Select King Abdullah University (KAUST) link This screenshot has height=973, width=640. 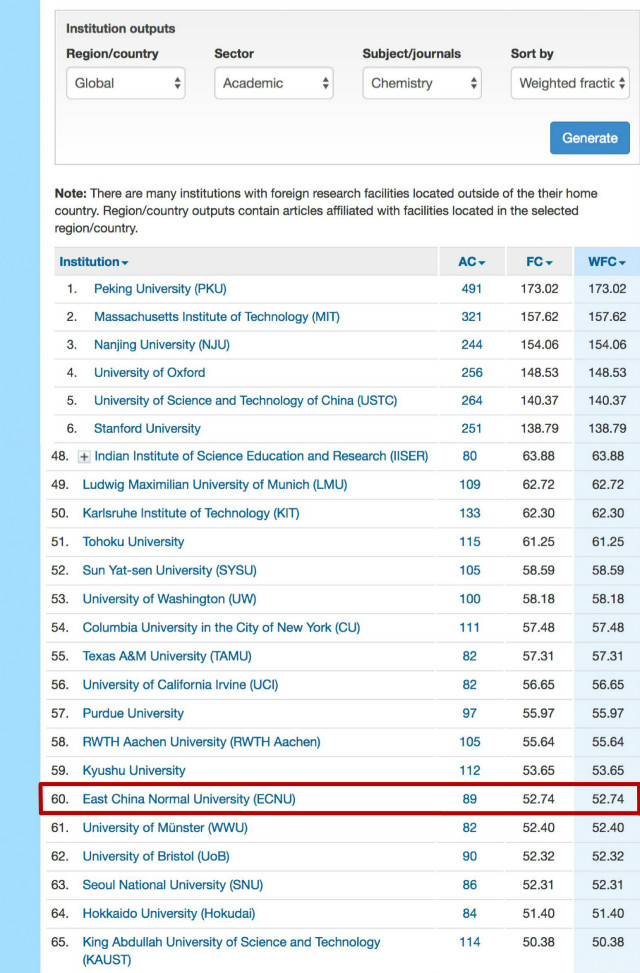click(231, 942)
